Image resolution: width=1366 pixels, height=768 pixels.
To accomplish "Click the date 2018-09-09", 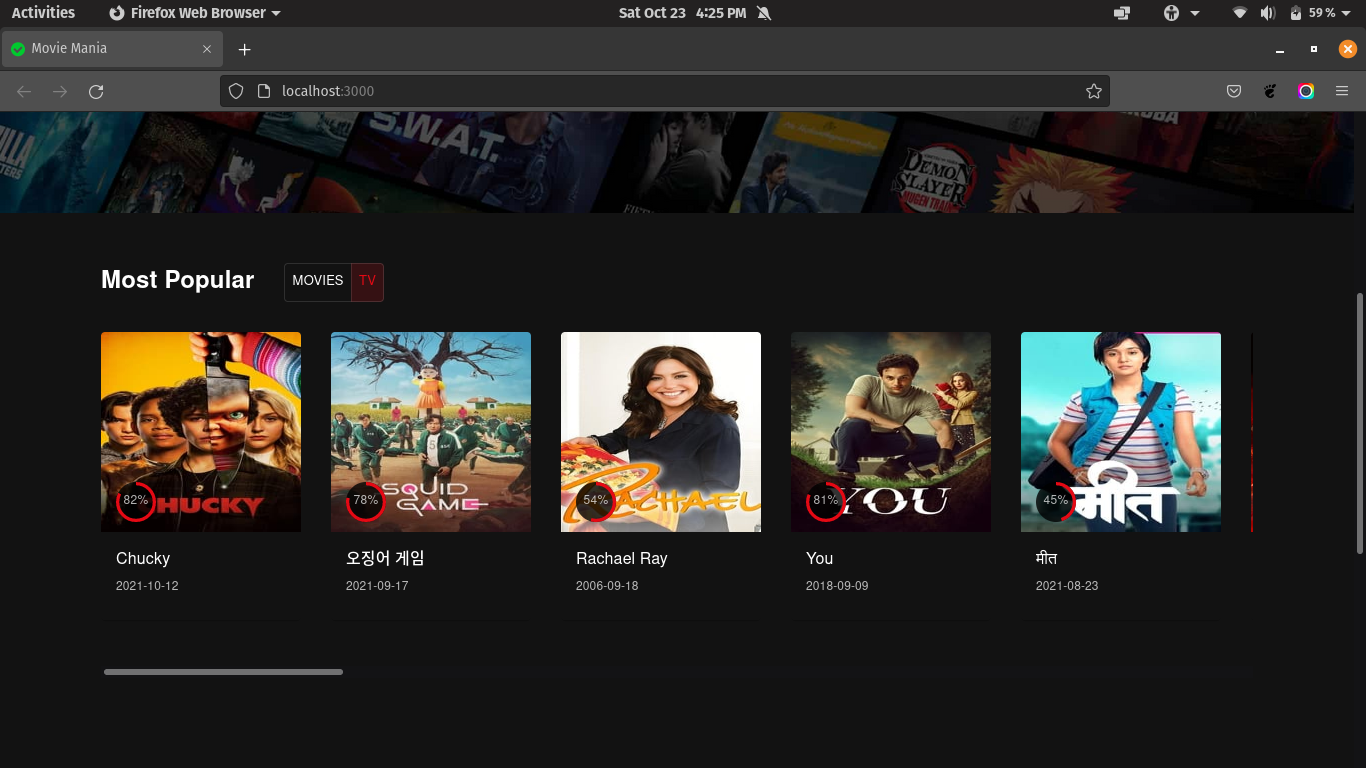I will pyautogui.click(x=837, y=586).
